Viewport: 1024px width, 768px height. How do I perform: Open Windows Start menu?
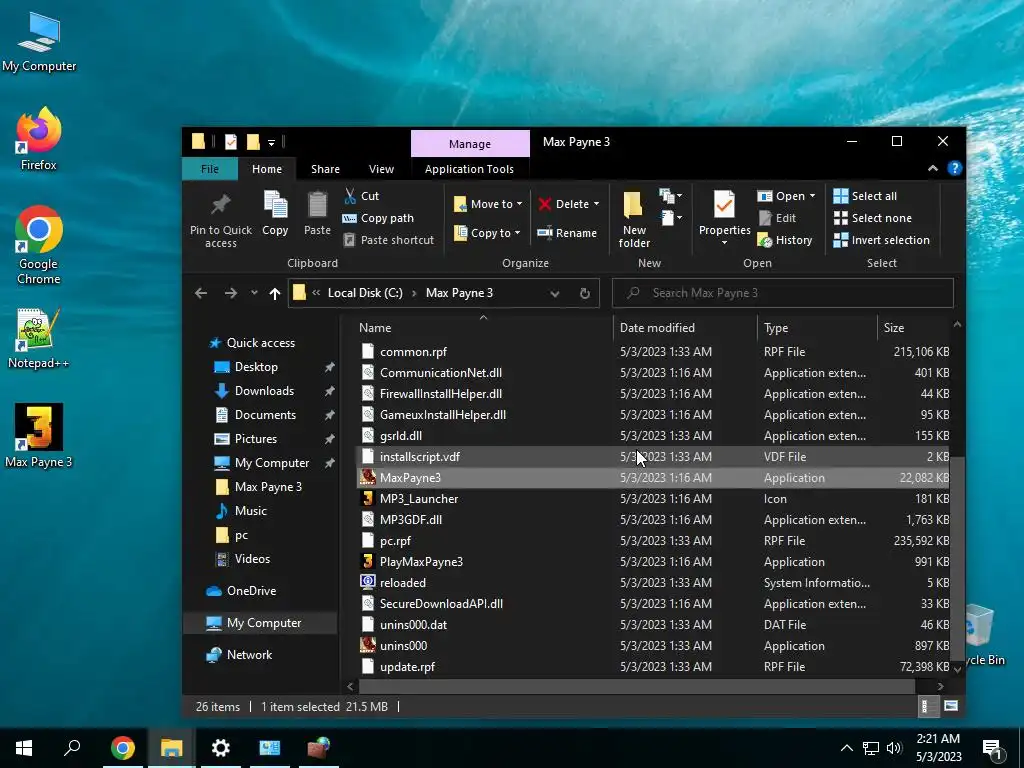[24, 748]
